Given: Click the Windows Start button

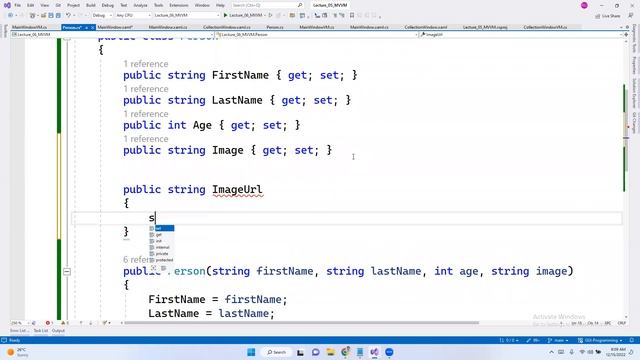Looking at the screenshot, I should [x=251, y=352].
